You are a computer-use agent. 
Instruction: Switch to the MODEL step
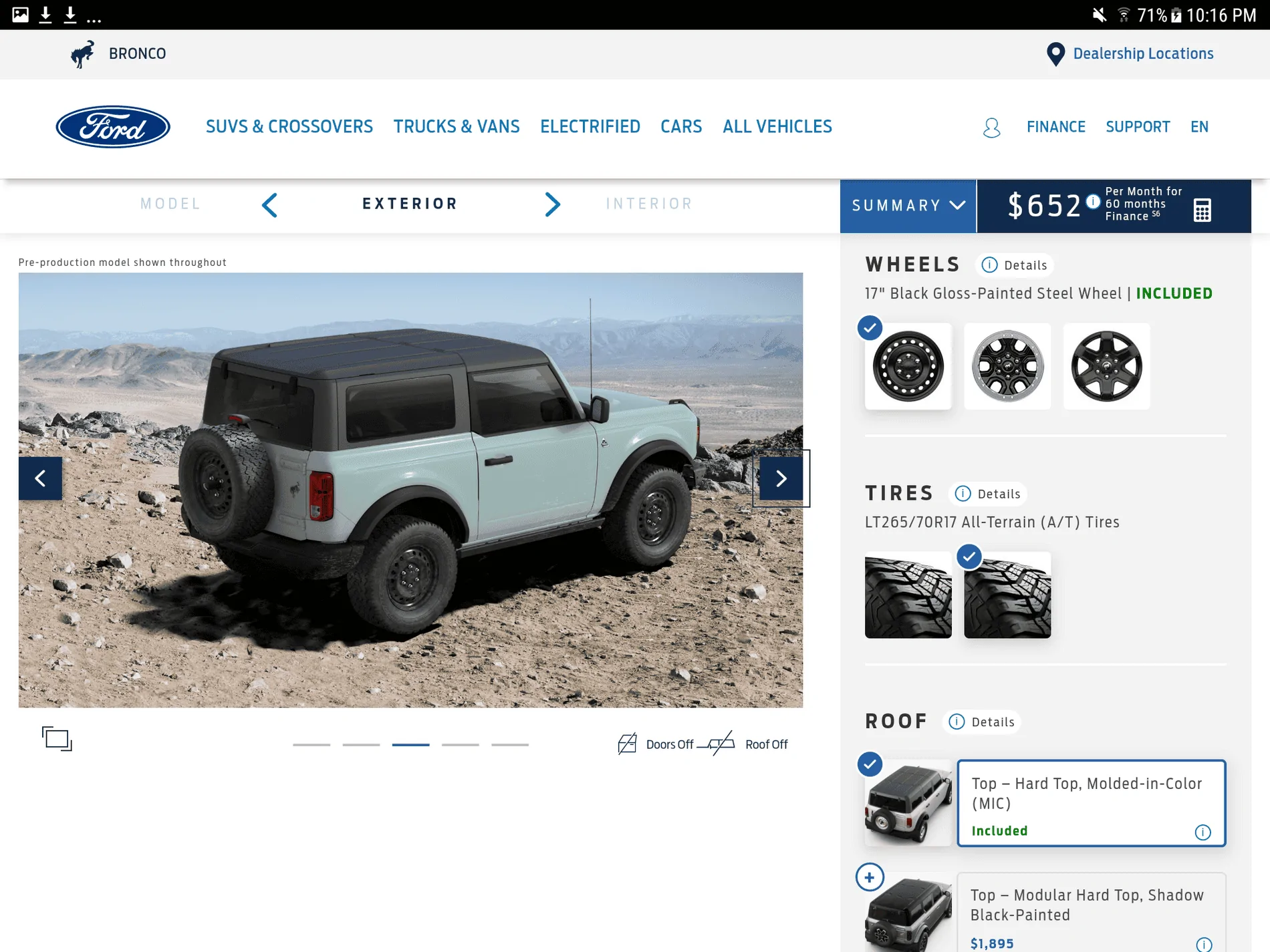tap(170, 204)
